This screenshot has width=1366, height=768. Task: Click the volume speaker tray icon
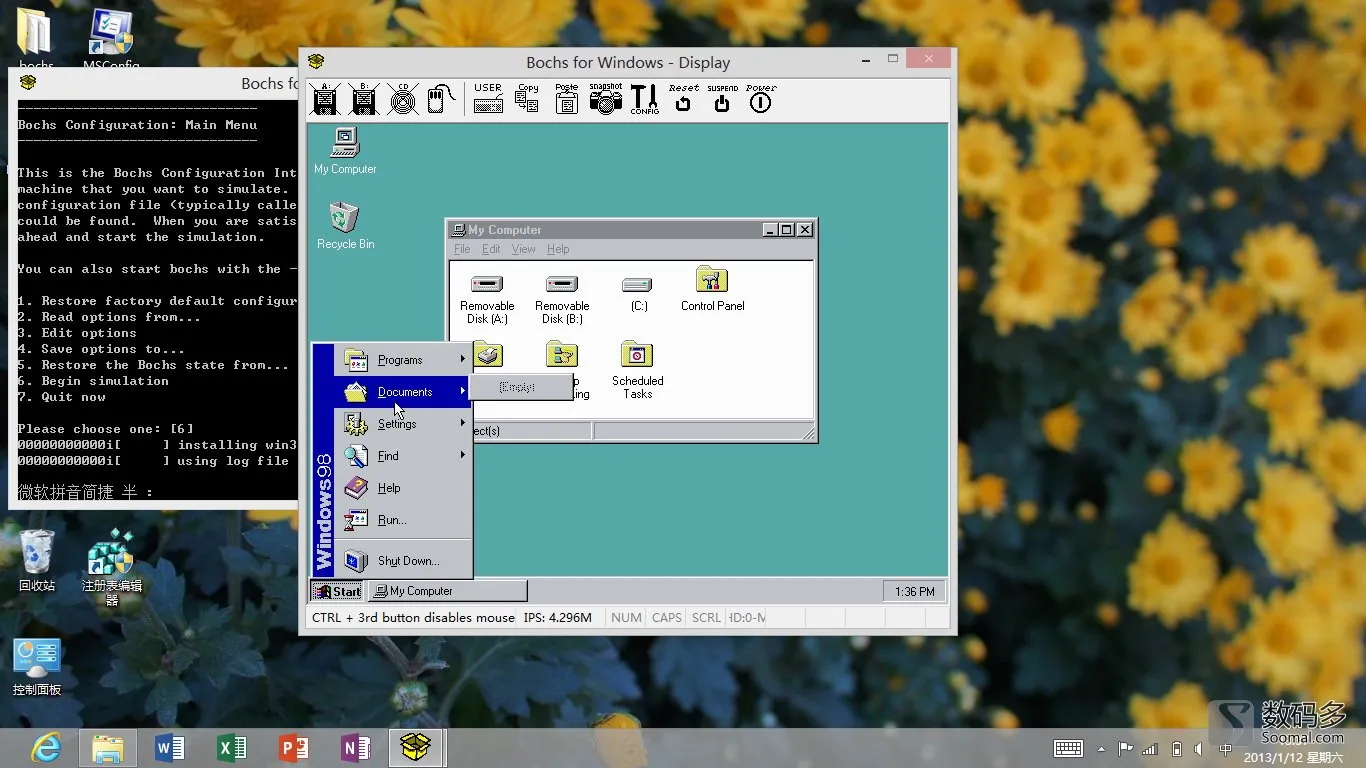[1201, 748]
